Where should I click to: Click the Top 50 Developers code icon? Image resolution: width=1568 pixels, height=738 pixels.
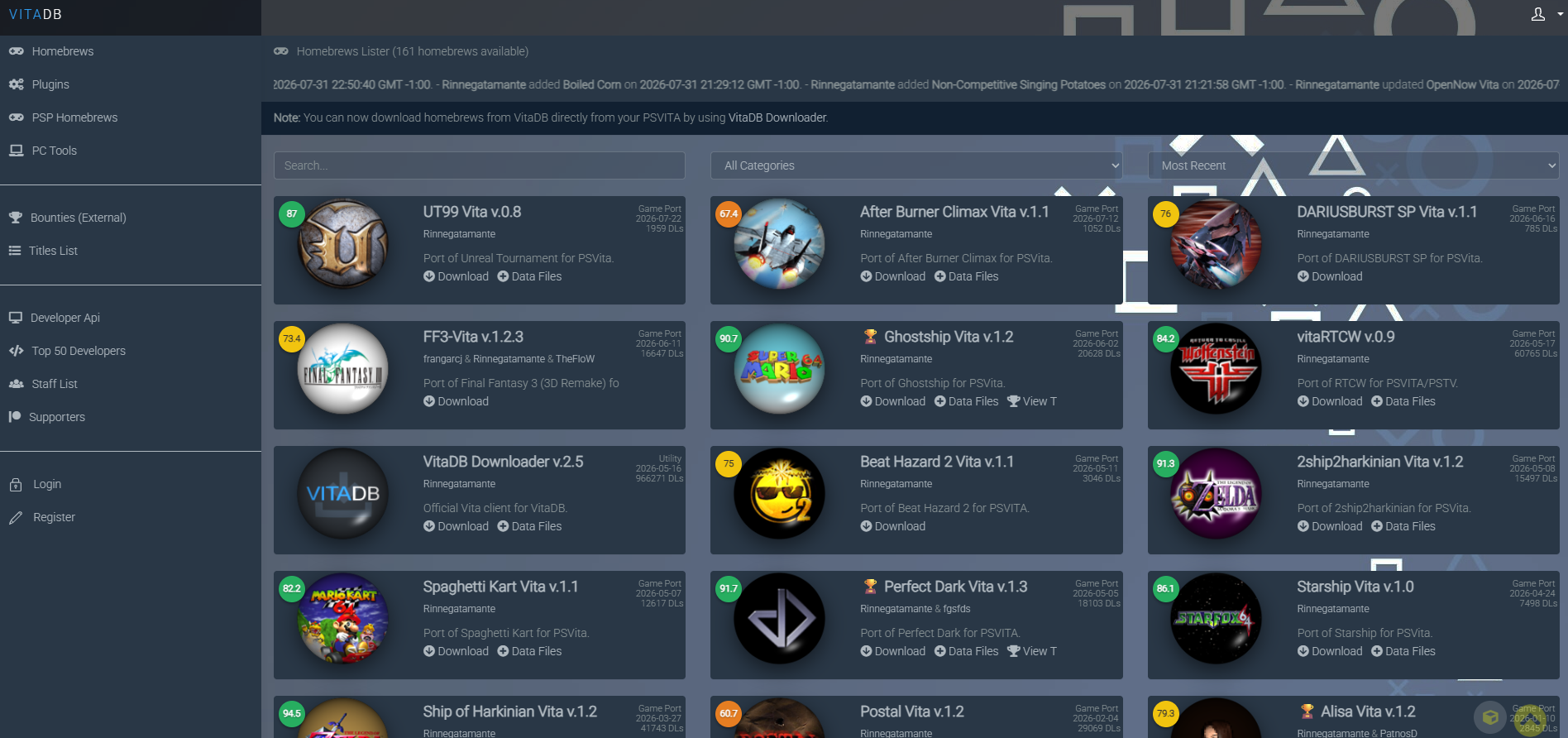click(x=16, y=351)
